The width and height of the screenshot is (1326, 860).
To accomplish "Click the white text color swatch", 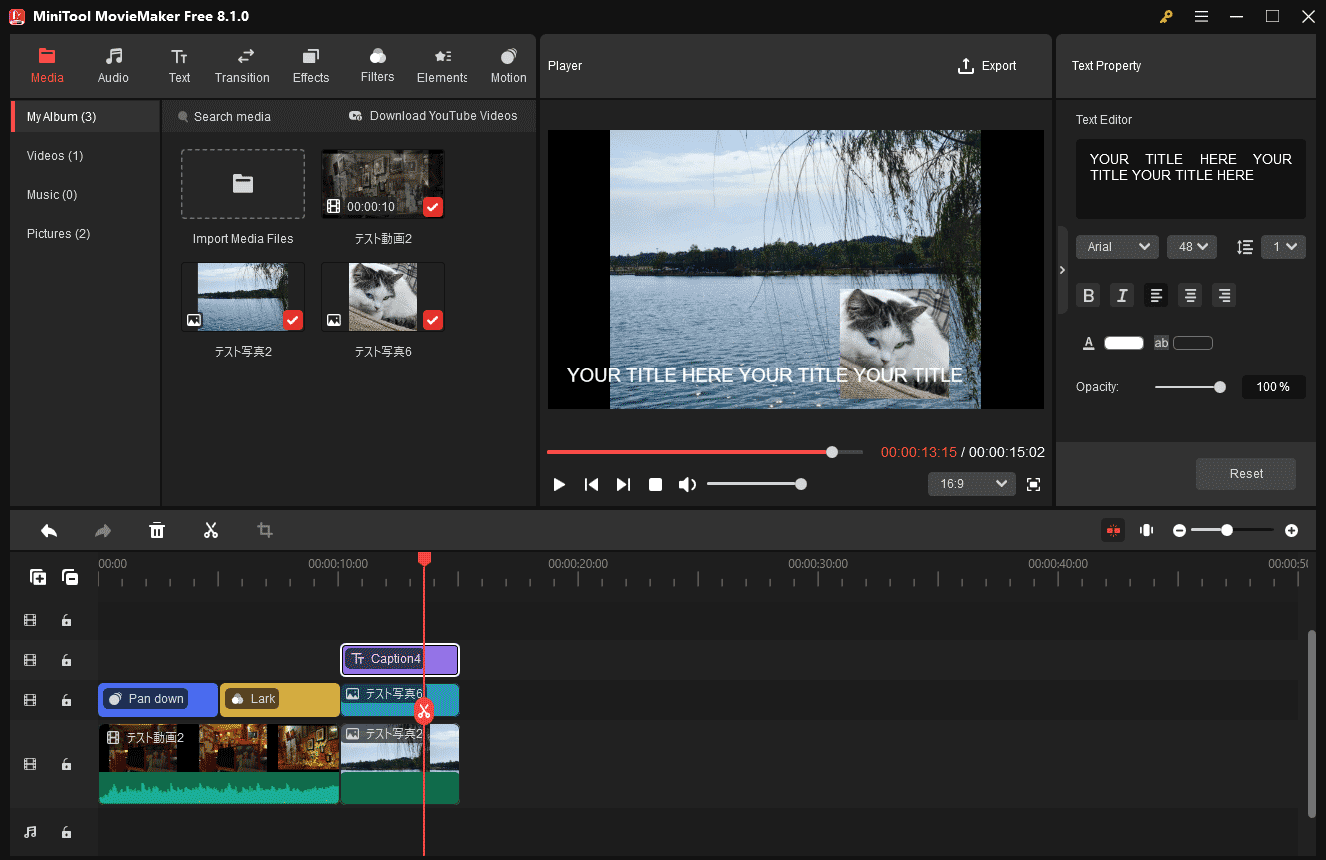I will (x=1123, y=343).
